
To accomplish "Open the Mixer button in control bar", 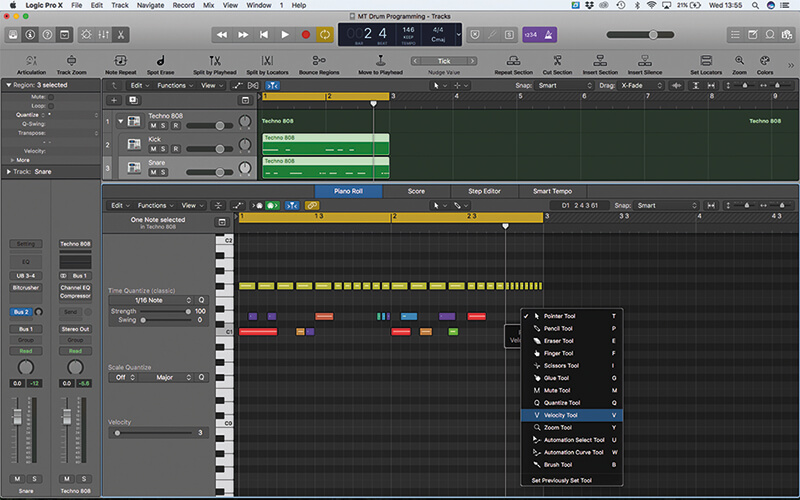I will pos(104,35).
